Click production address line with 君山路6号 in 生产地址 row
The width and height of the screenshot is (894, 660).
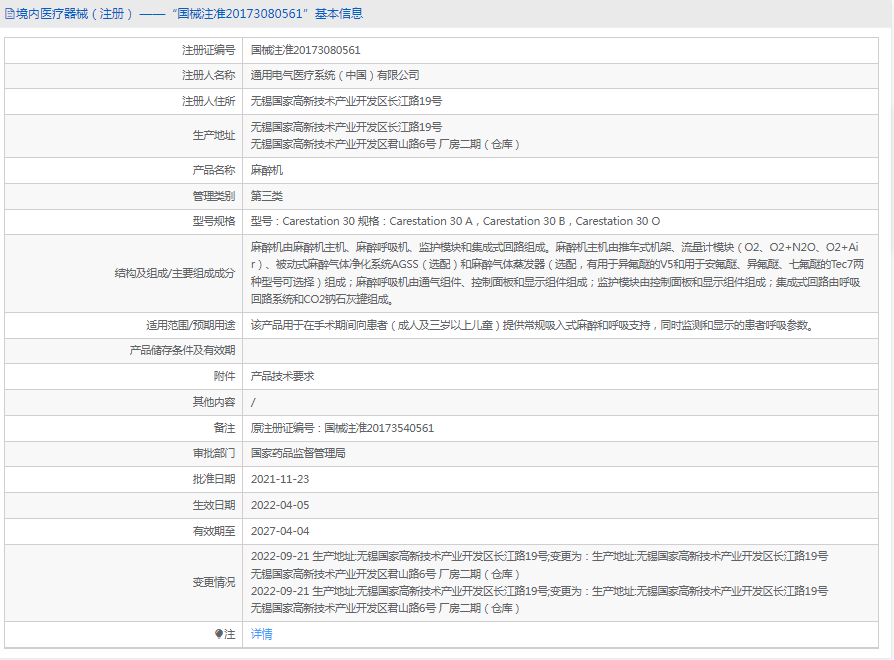click(x=385, y=144)
